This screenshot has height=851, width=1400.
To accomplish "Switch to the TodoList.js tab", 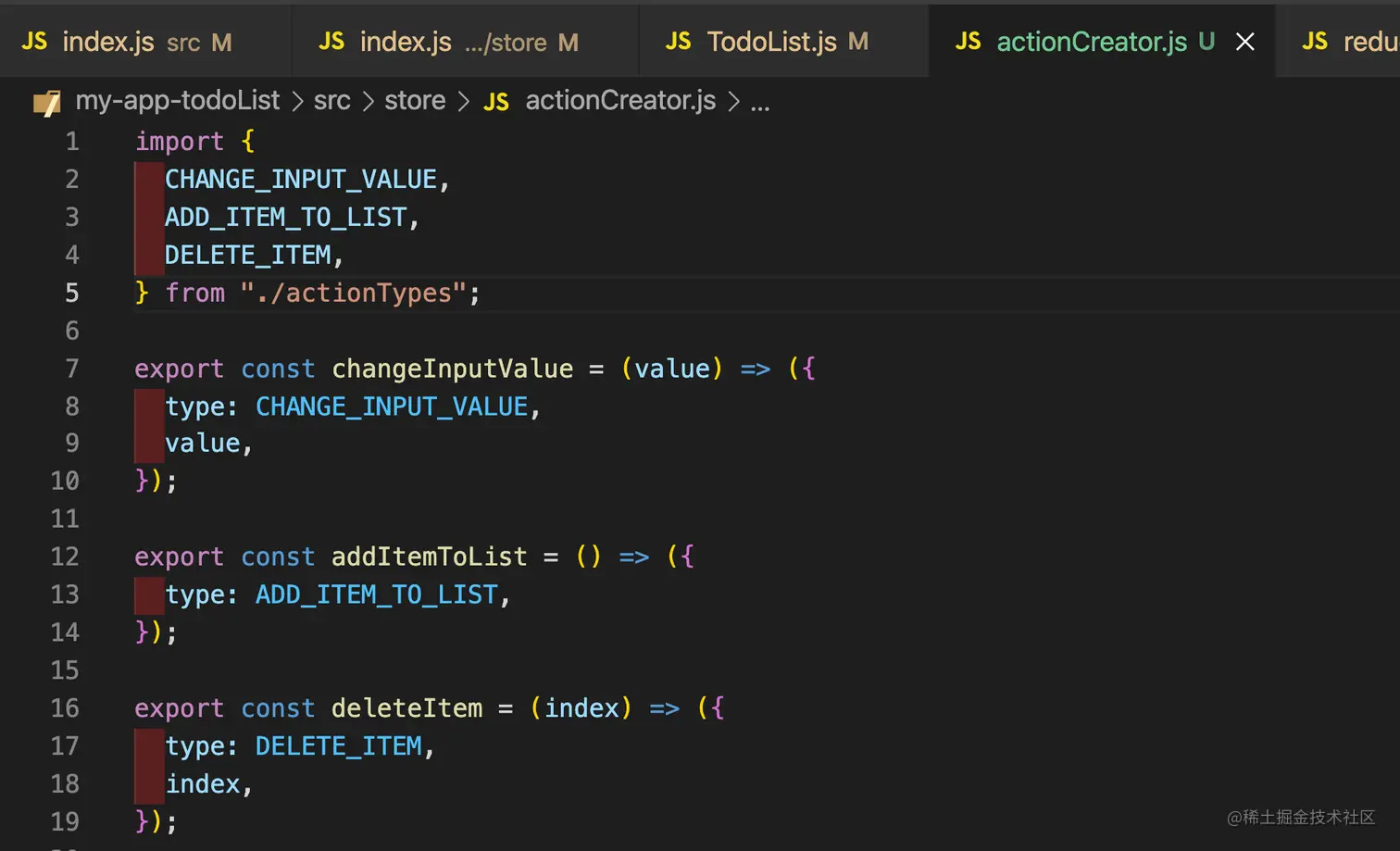I will (x=783, y=42).
